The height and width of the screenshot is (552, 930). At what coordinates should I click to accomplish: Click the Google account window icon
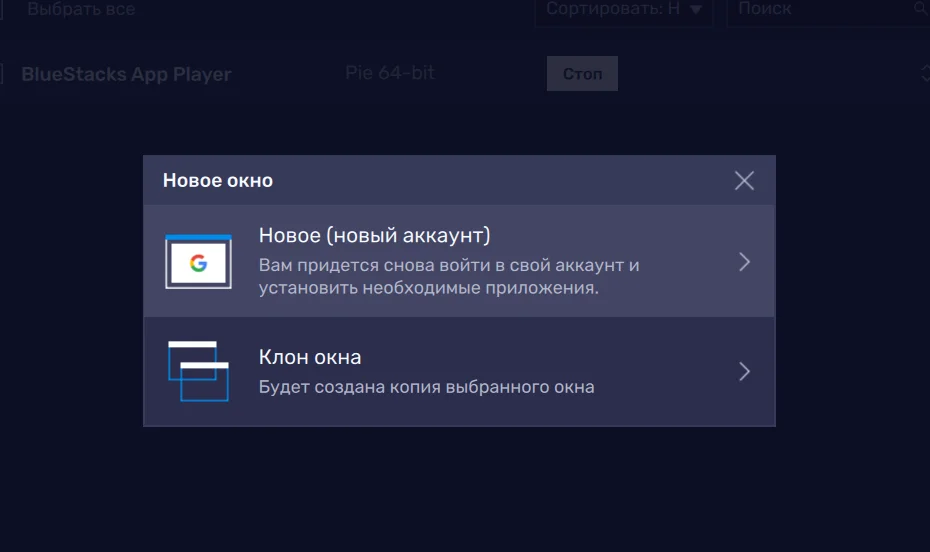[x=198, y=262]
